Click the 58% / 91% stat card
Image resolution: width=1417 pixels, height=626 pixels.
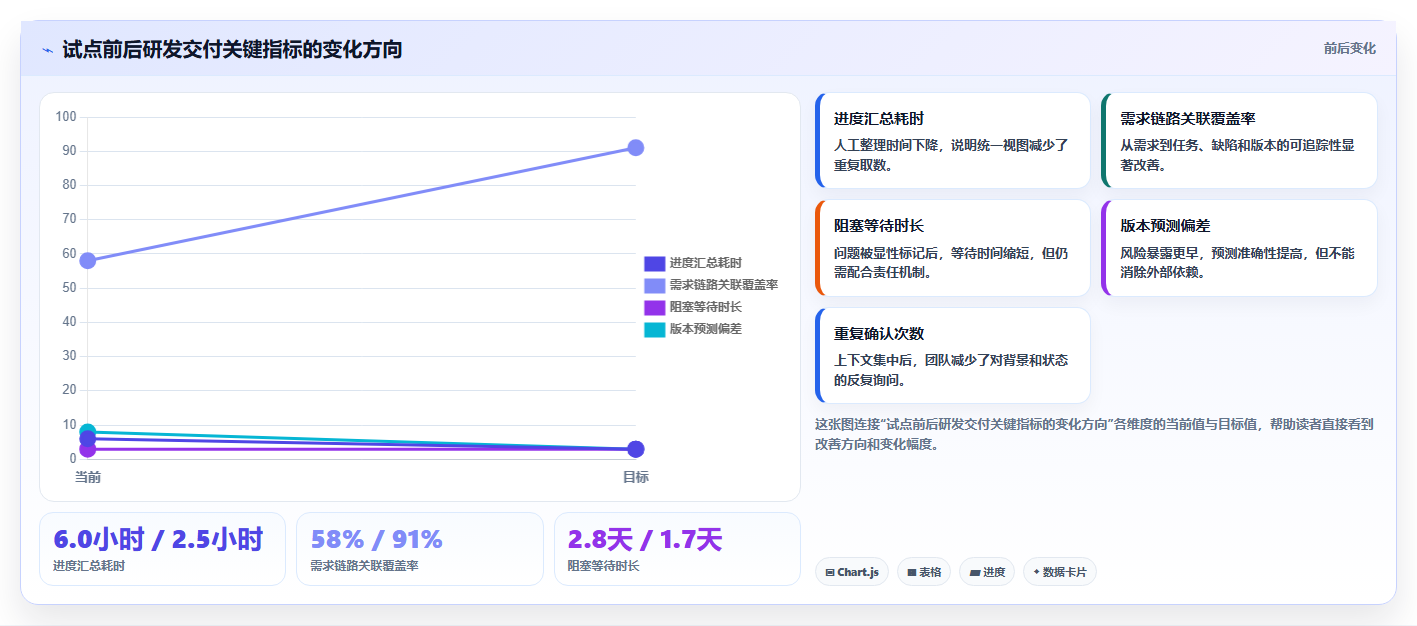[420, 549]
